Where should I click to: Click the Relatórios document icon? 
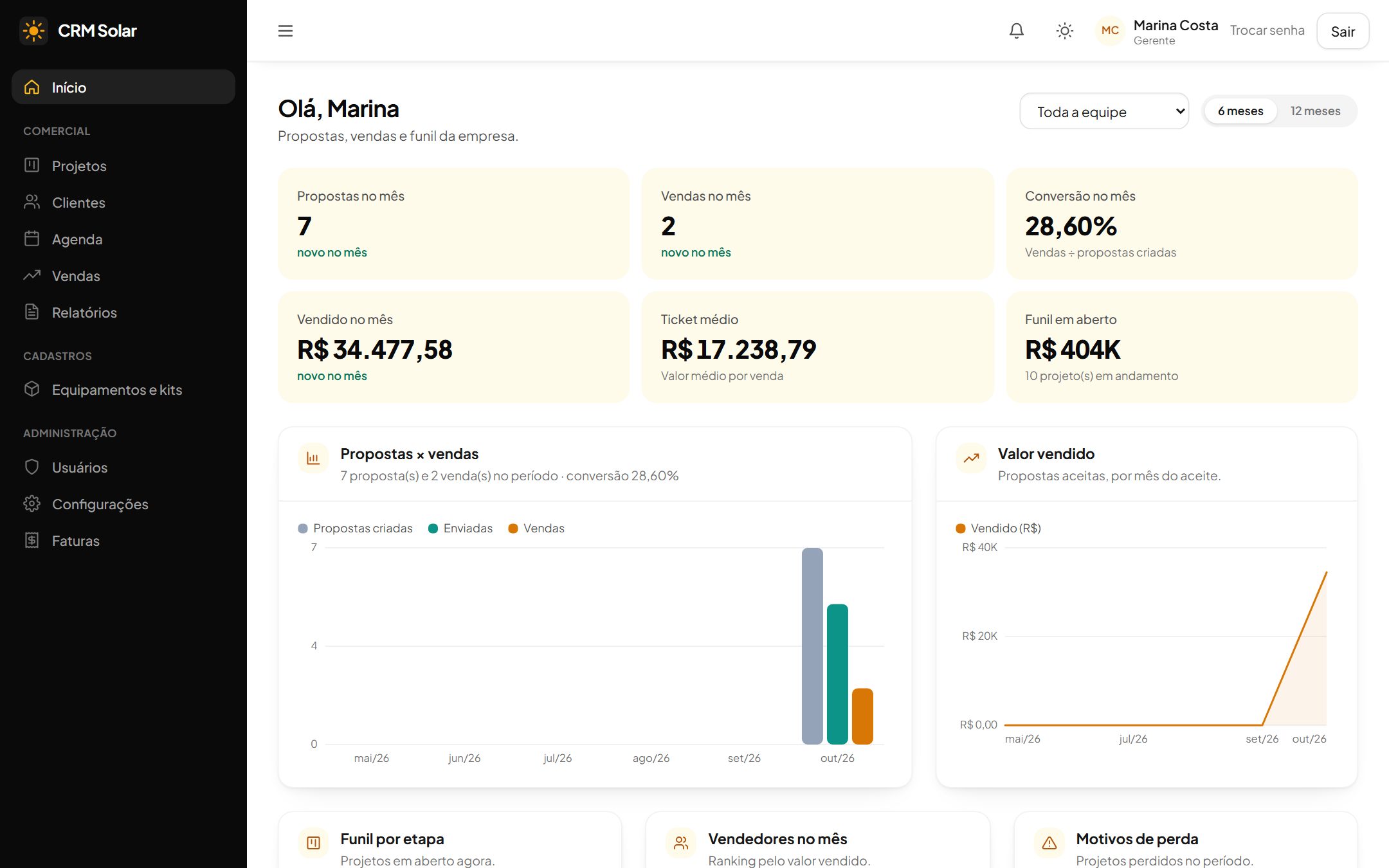click(32, 312)
